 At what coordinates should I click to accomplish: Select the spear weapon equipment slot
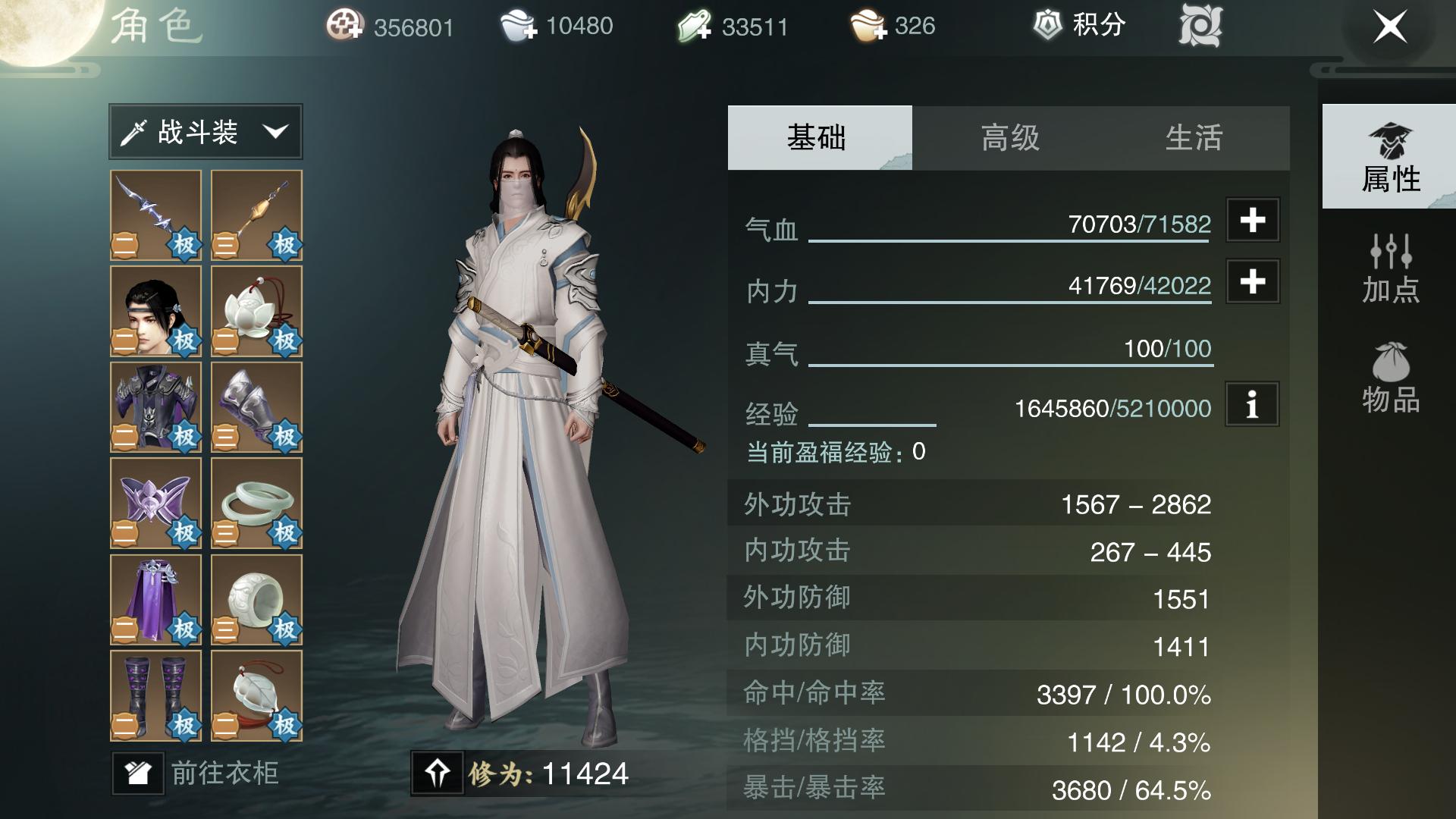click(x=155, y=215)
